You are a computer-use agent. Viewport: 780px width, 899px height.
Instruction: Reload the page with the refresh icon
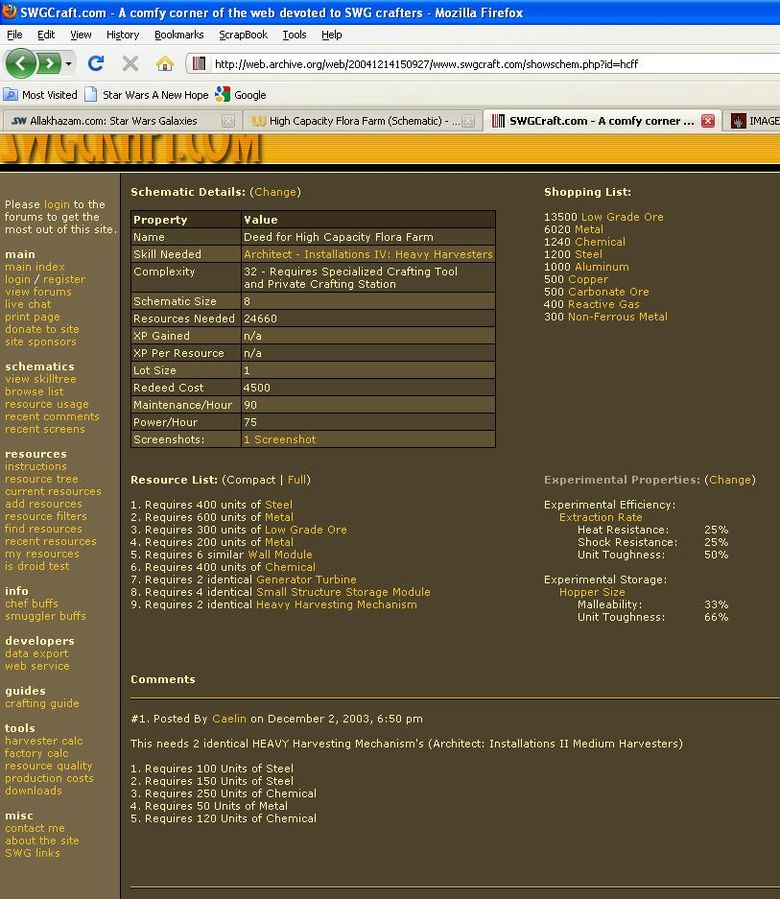point(96,64)
